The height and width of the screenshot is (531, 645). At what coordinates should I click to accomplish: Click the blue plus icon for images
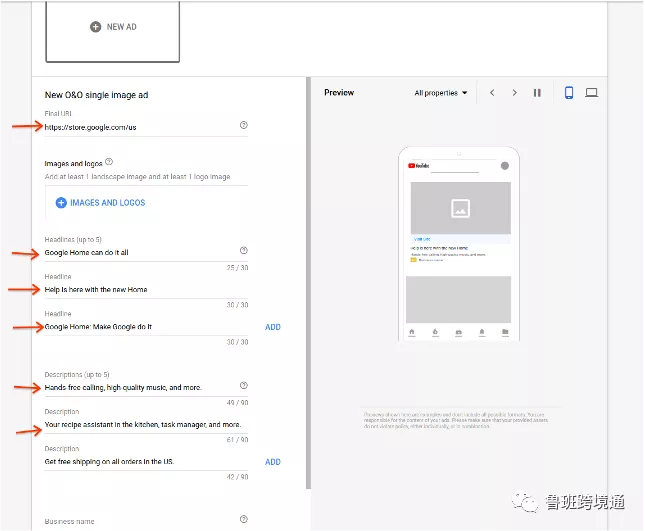(x=61, y=203)
